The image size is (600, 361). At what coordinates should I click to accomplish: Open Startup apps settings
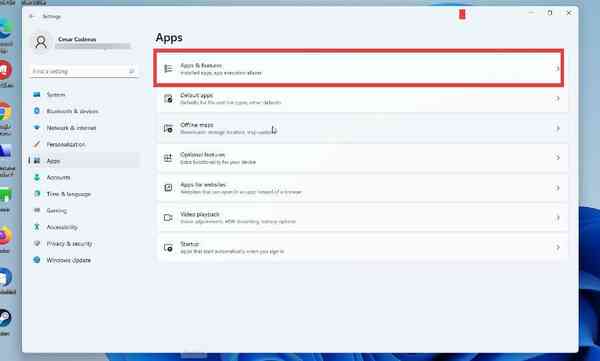(362, 247)
